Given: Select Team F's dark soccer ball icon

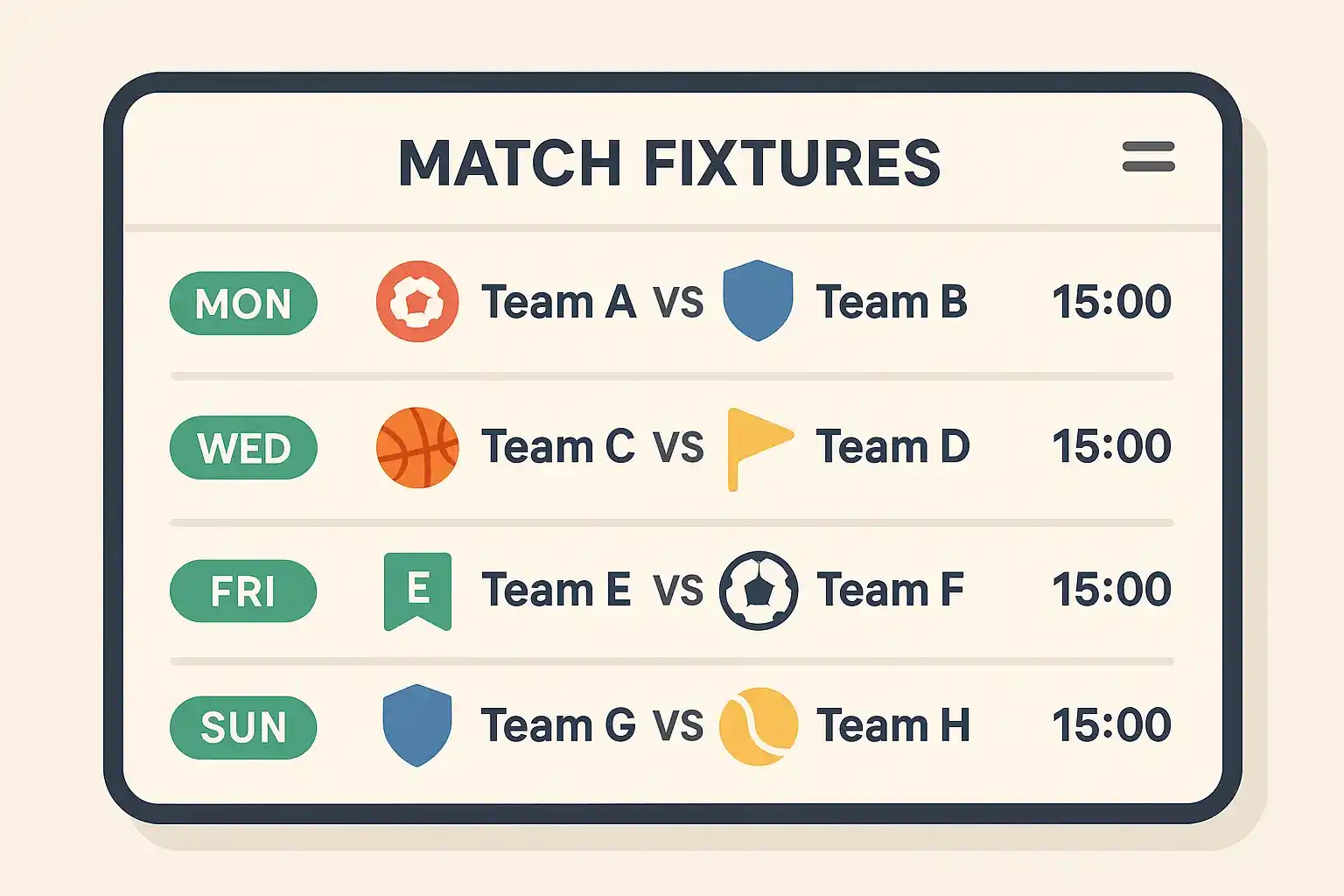Looking at the screenshot, I should (759, 591).
